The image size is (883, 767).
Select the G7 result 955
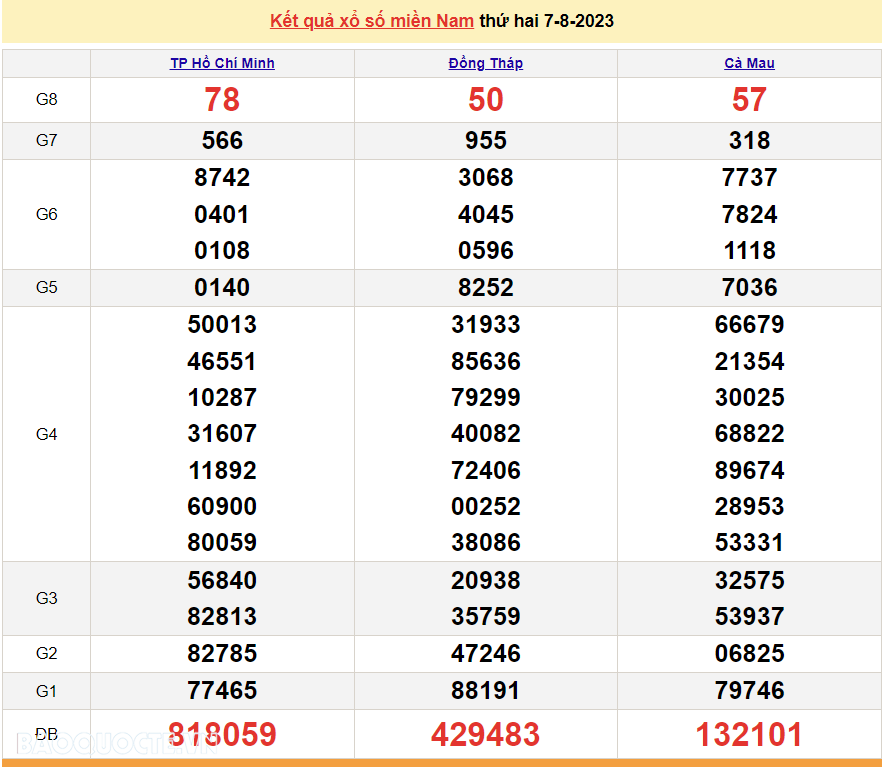click(486, 141)
